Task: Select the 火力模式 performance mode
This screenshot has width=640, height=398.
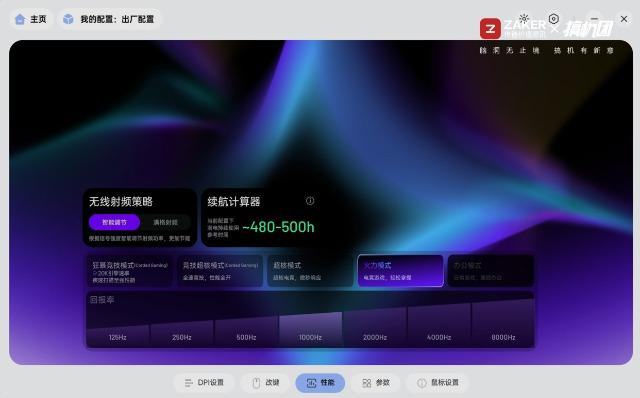Action: click(400, 271)
